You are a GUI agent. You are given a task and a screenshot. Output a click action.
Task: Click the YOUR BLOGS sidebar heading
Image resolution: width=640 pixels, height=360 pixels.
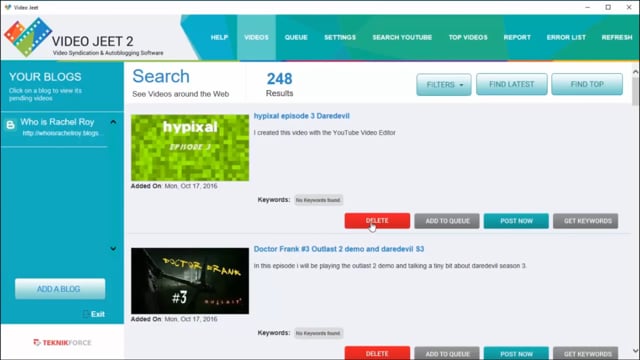coord(45,77)
